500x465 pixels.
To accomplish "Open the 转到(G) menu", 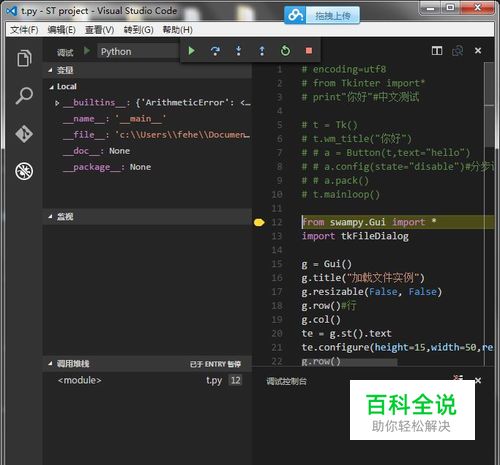I will point(138,30).
